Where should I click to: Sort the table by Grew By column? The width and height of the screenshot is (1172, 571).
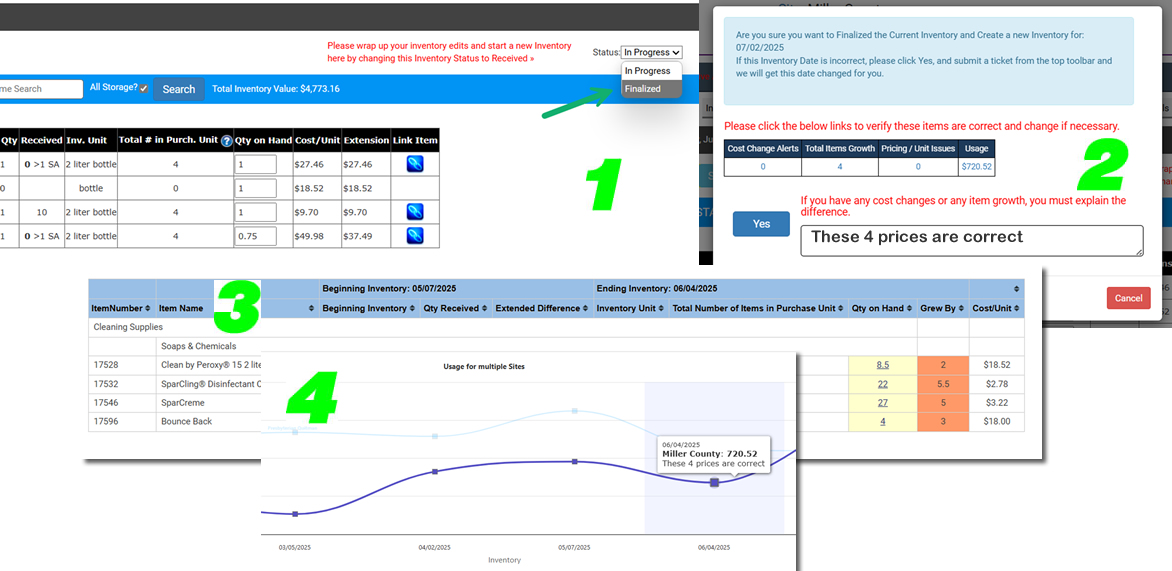tap(962, 309)
